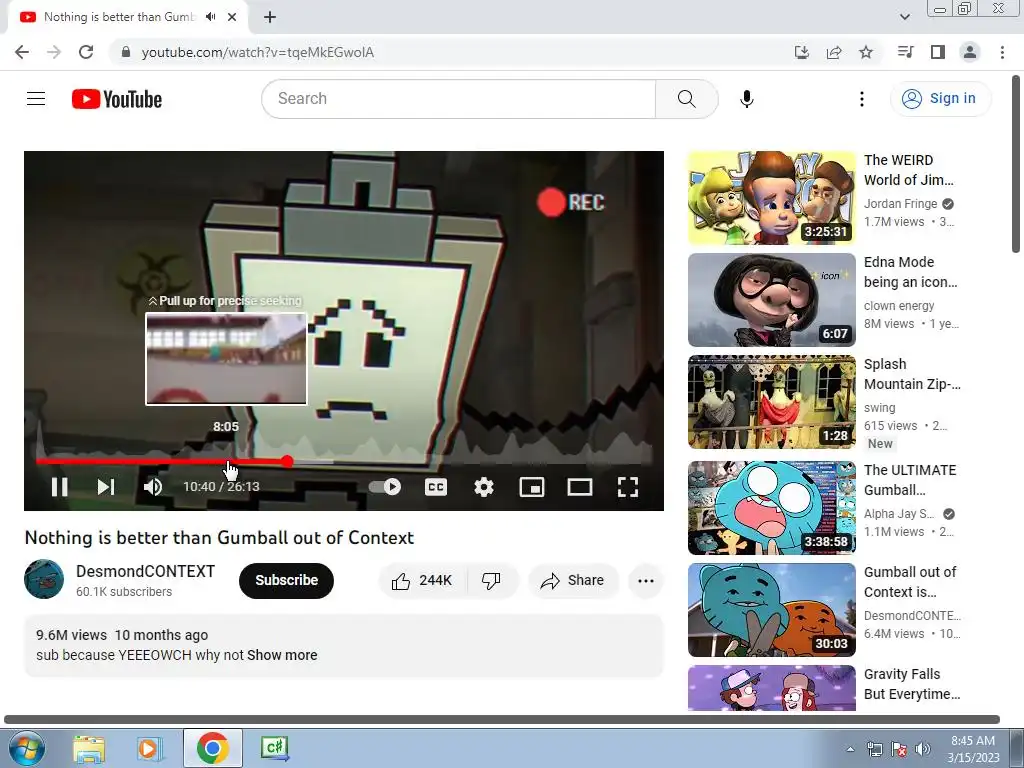Screen dimensions: 1024x768
Task: Sign in to YouTube
Action: pos(940,99)
